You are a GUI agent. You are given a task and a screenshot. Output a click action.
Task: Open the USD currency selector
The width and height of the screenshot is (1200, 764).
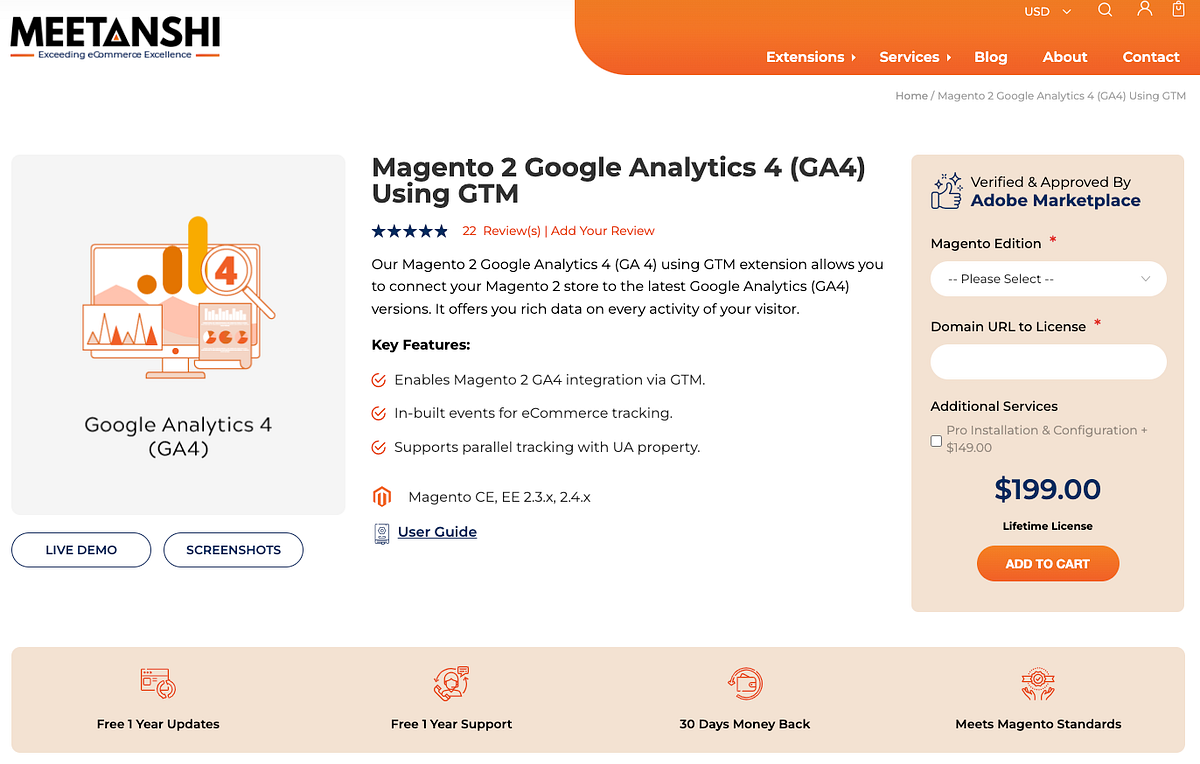click(x=1044, y=11)
